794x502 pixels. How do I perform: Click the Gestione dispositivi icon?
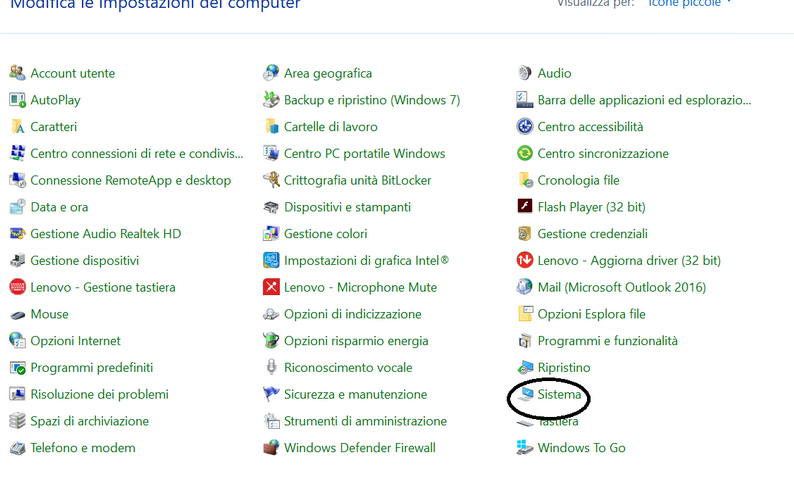17,261
